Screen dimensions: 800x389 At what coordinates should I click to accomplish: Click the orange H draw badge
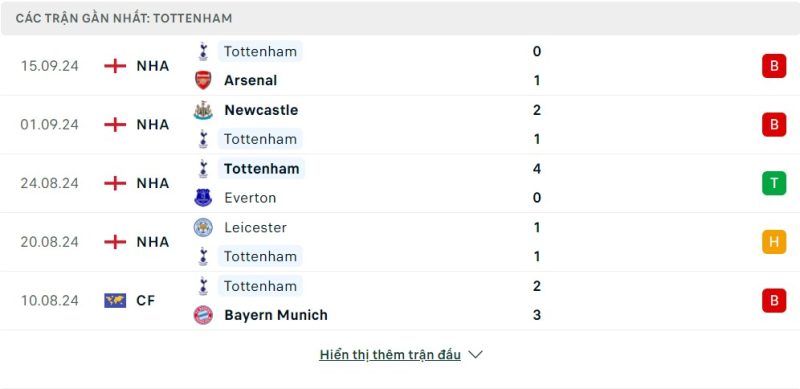[774, 242]
